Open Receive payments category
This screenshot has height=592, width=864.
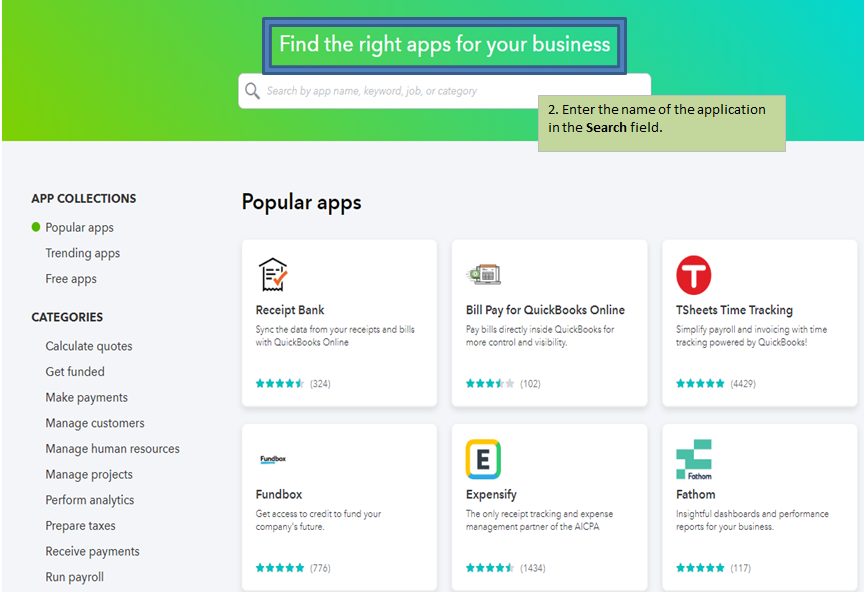[93, 551]
